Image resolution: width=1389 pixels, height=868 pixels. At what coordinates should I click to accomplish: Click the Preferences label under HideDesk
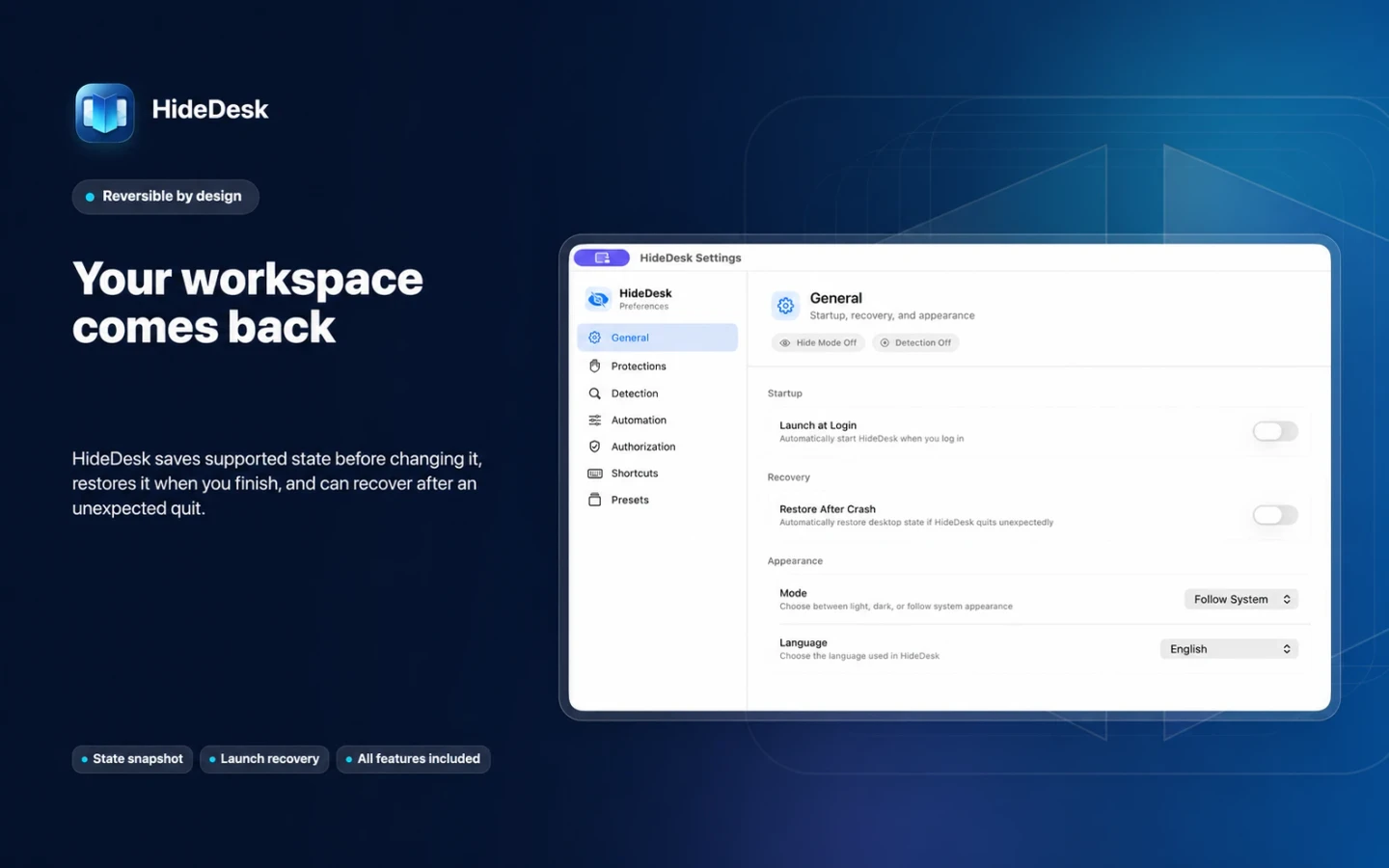coord(643,307)
